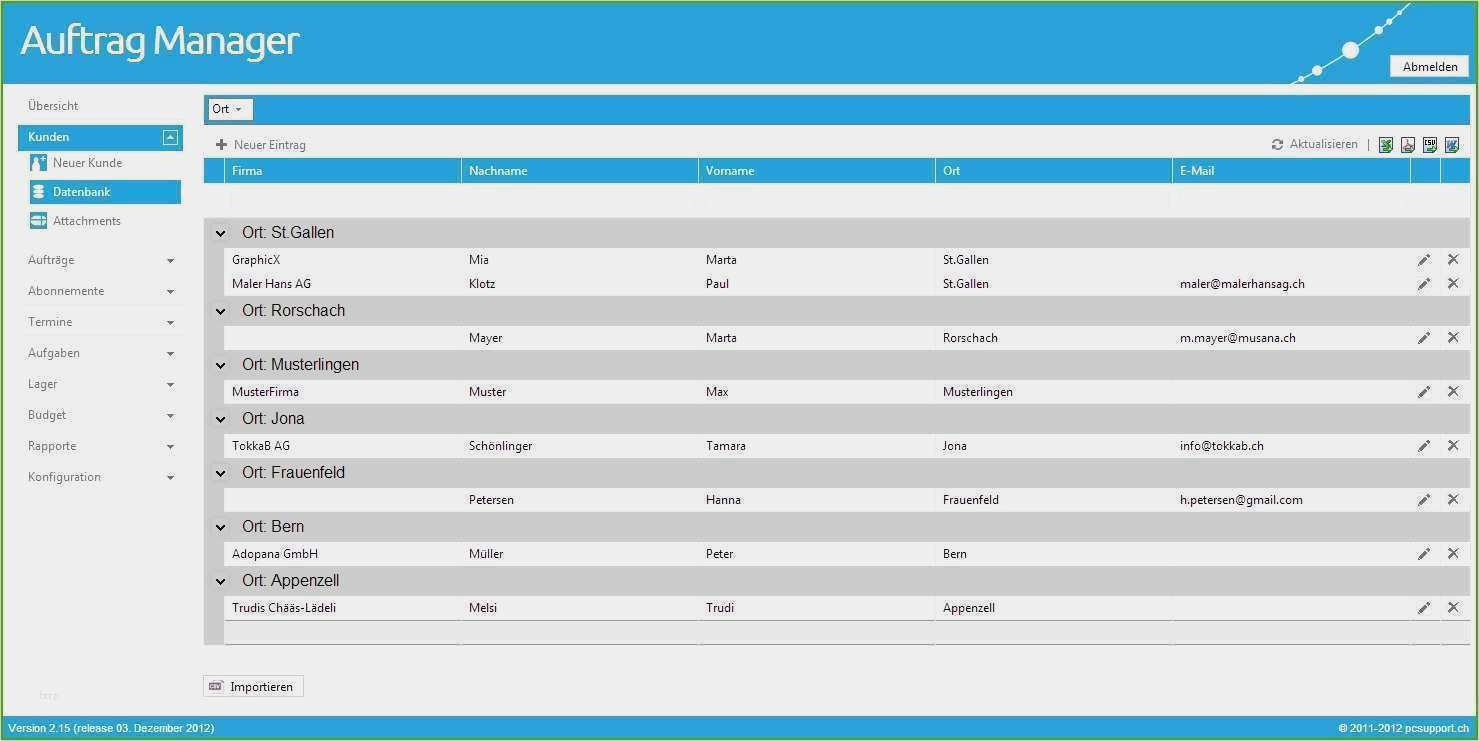Open Neuer Kunde in the sidebar
This screenshot has width=1479, height=741.
coord(87,163)
